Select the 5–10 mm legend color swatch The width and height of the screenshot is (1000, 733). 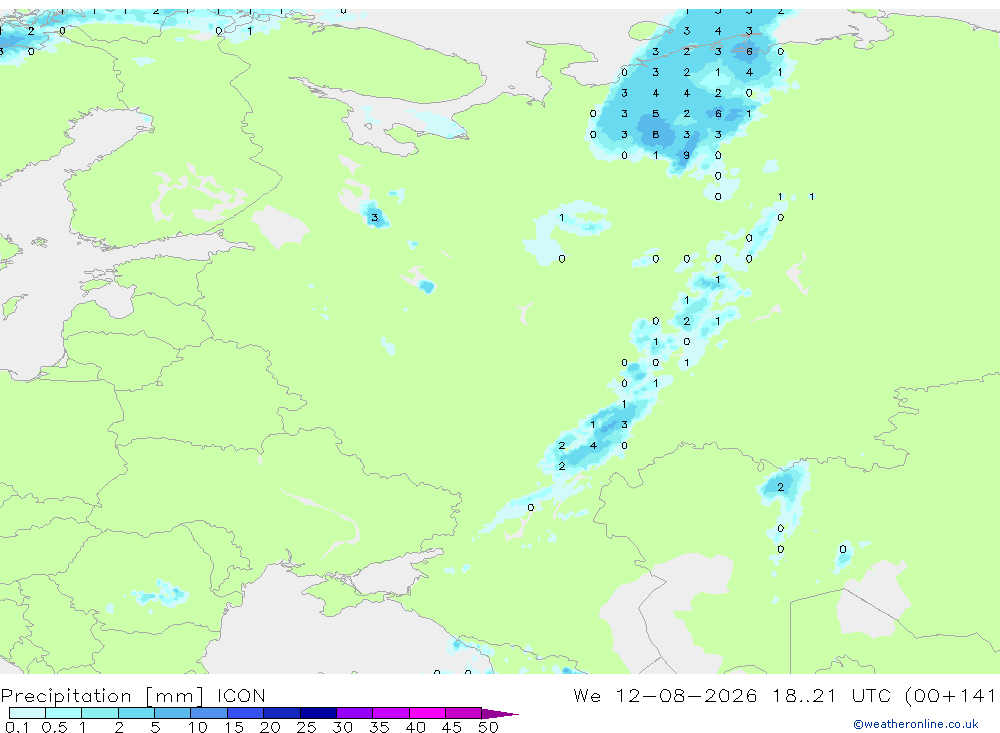coord(173,713)
